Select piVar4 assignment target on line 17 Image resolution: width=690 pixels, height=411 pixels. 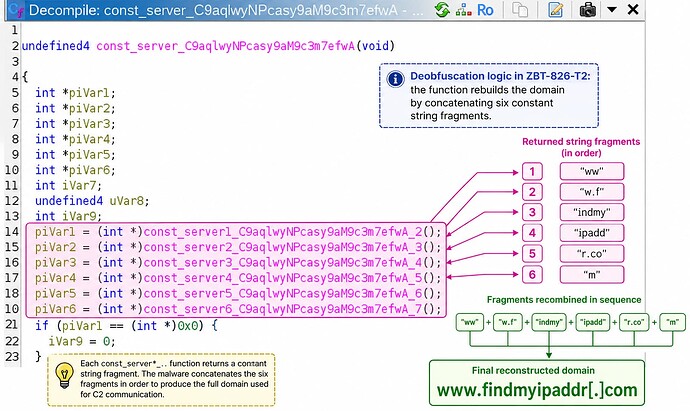click(55, 278)
